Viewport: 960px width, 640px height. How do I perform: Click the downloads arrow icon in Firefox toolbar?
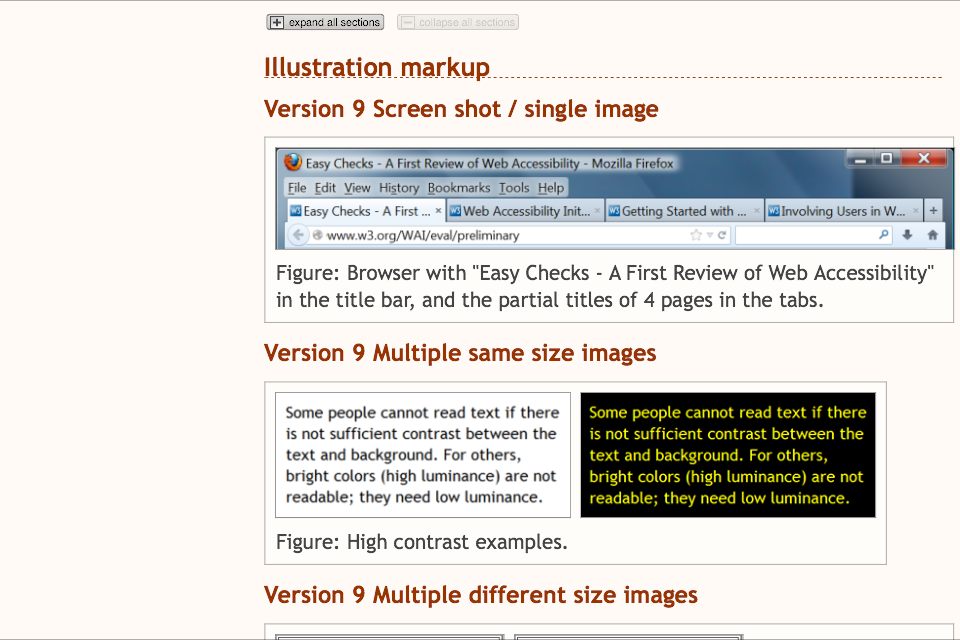908,236
